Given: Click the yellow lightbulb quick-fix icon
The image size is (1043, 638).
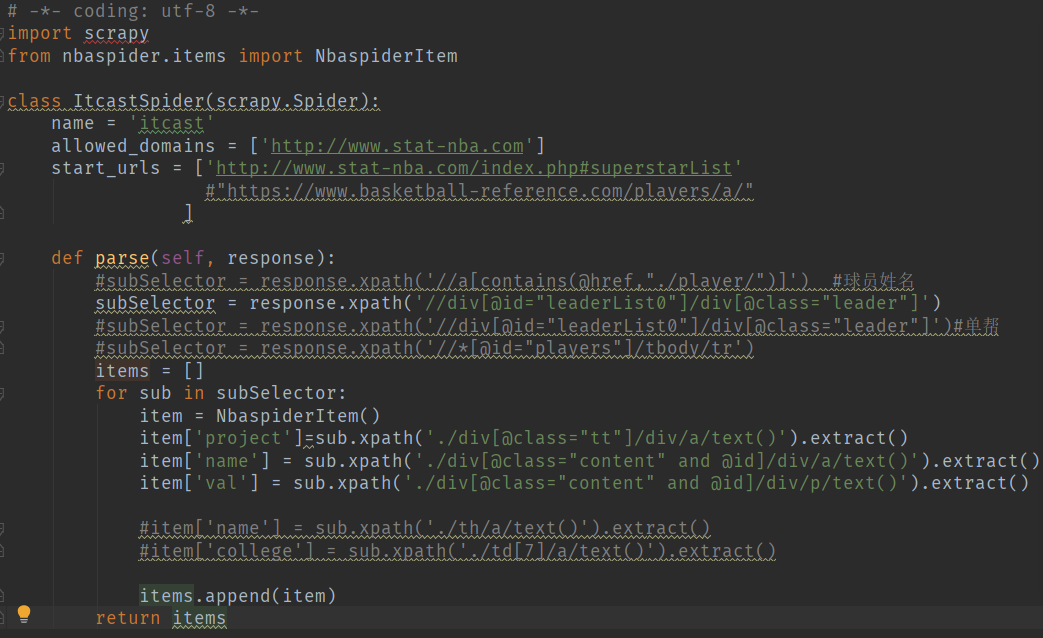Looking at the screenshot, I should [24, 613].
